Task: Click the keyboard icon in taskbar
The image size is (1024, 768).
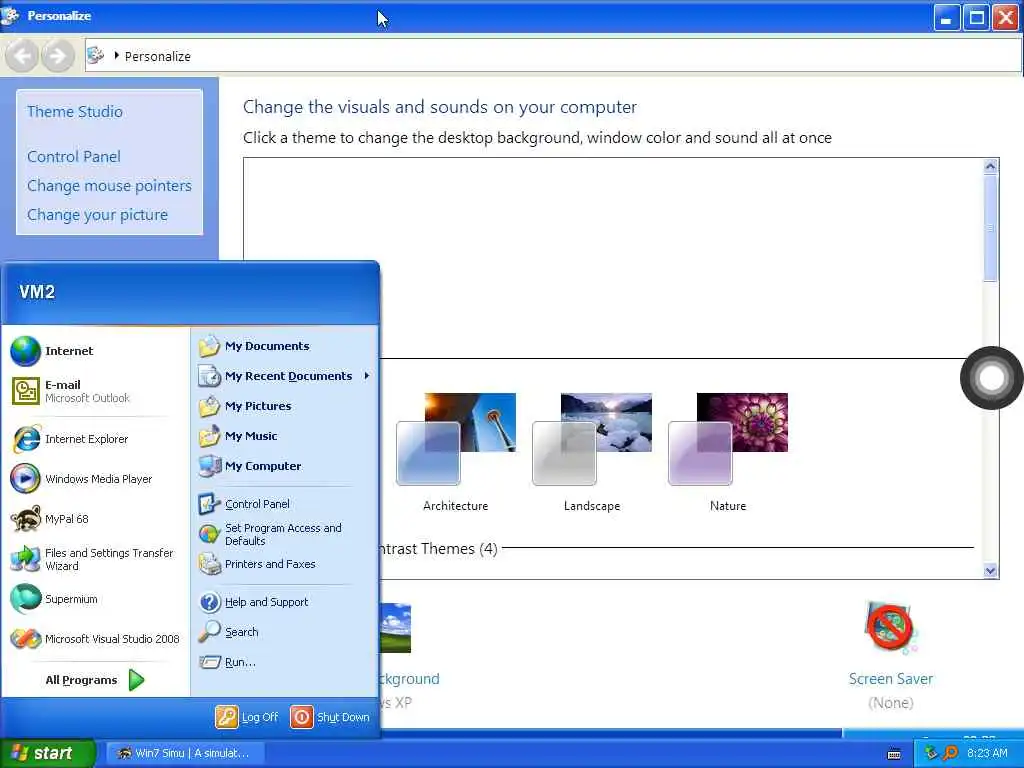Action: (894, 754)
